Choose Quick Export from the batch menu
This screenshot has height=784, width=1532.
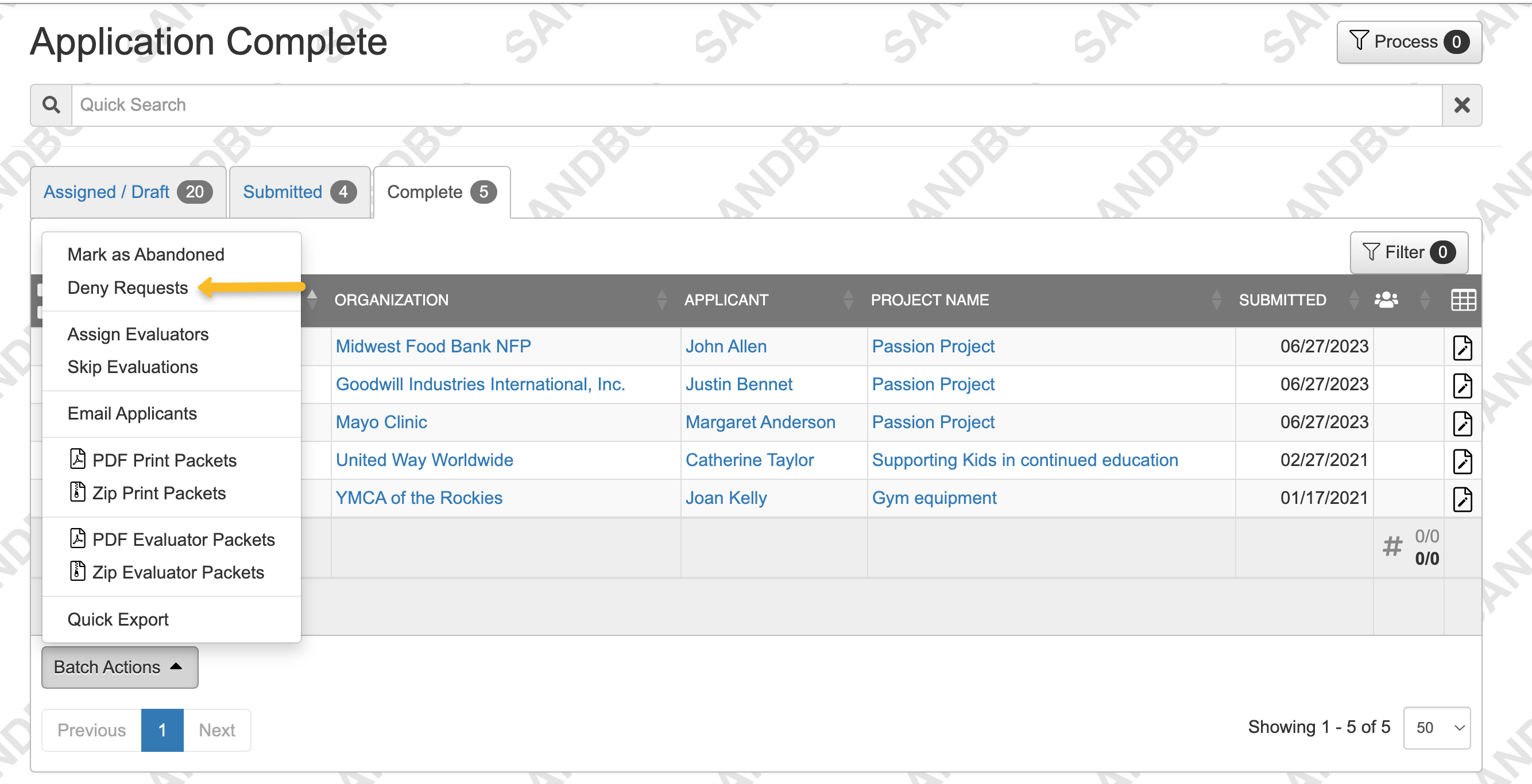point(118,619)
